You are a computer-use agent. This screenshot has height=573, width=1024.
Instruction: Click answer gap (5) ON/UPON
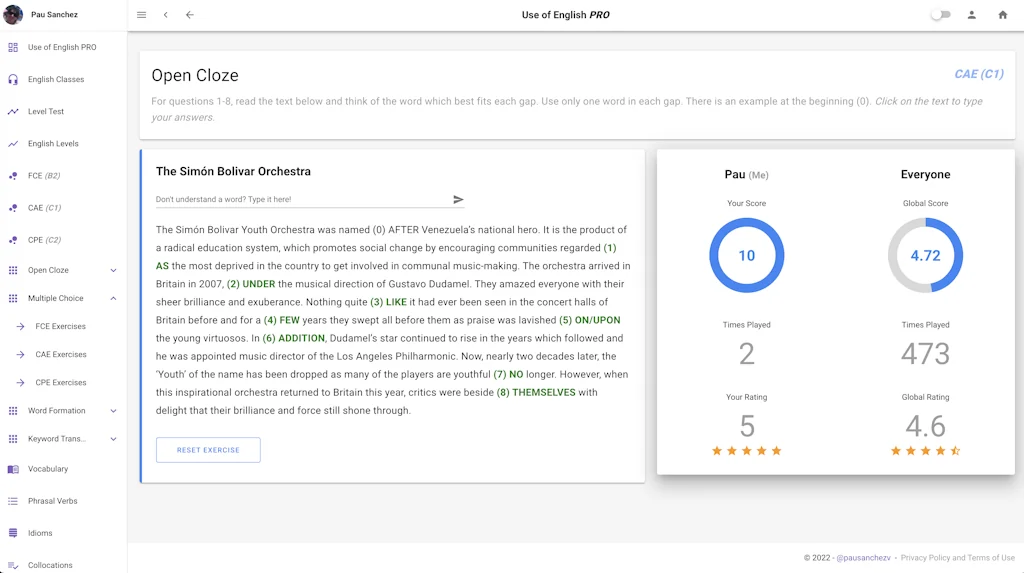[x=590, y=320]
